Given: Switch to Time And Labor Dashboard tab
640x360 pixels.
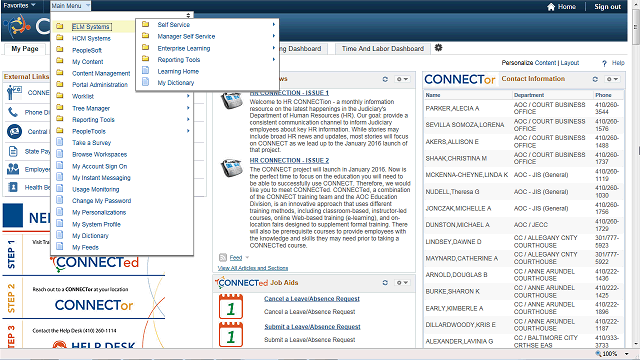Looking at the screenshot, I should tap(382, 49).
